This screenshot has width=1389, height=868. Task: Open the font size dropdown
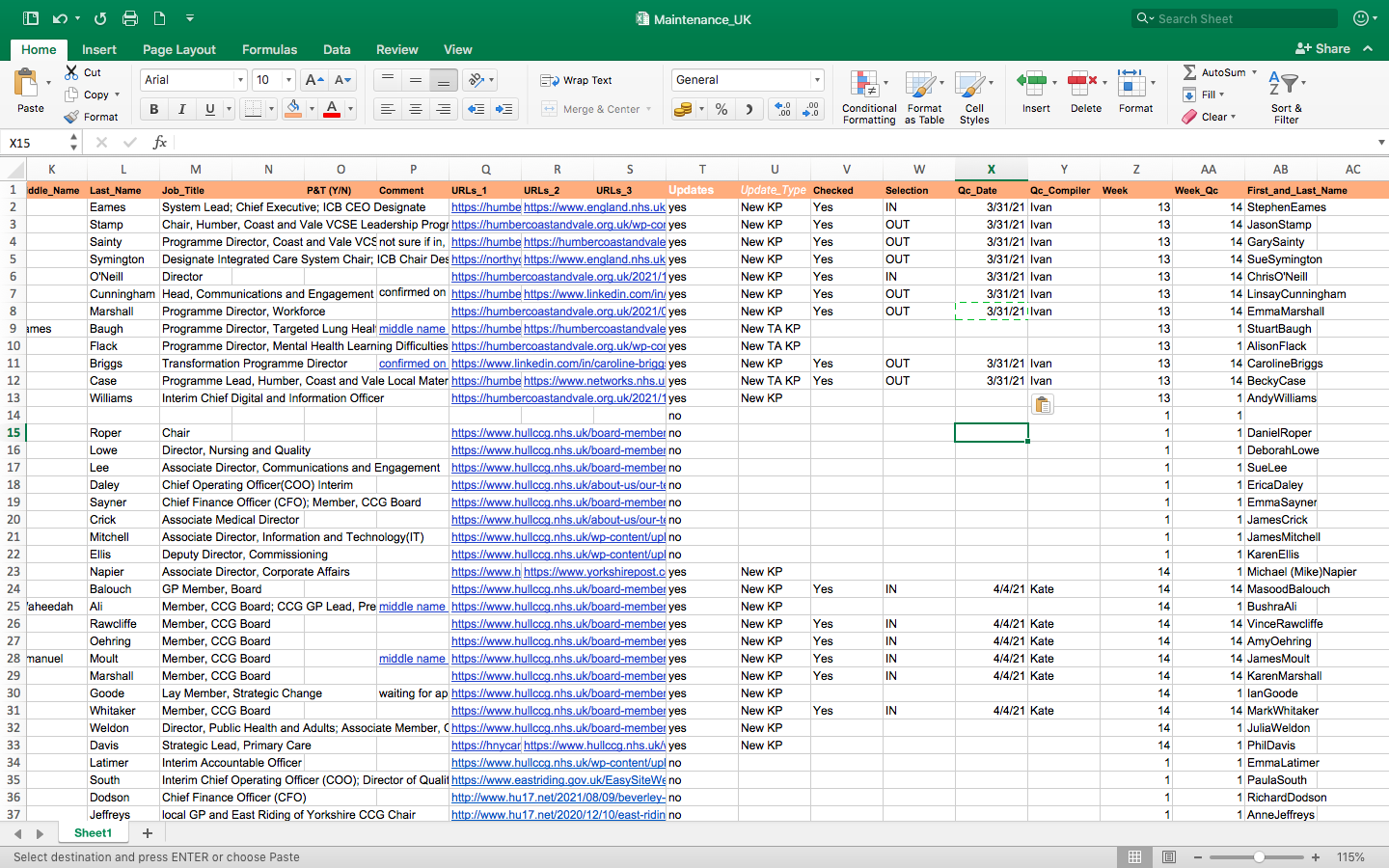coord(288,80)
